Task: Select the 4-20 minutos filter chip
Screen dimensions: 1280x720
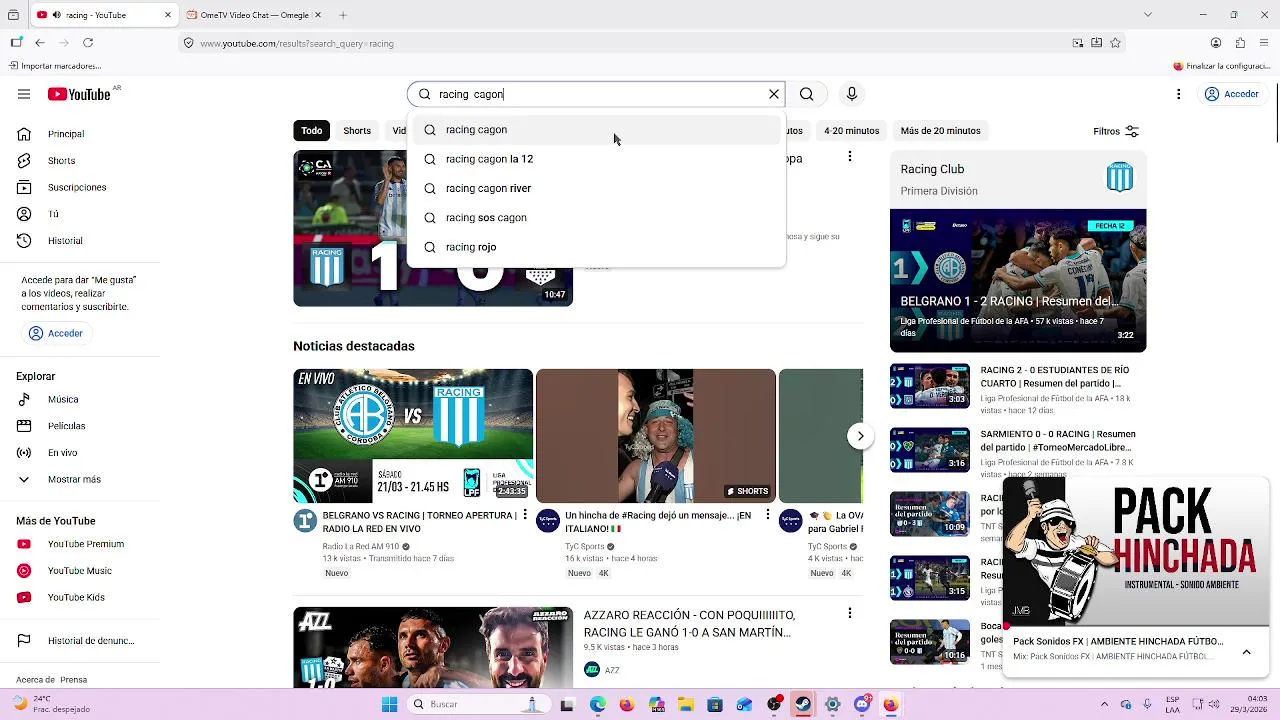Action: (x=851, y=131)
